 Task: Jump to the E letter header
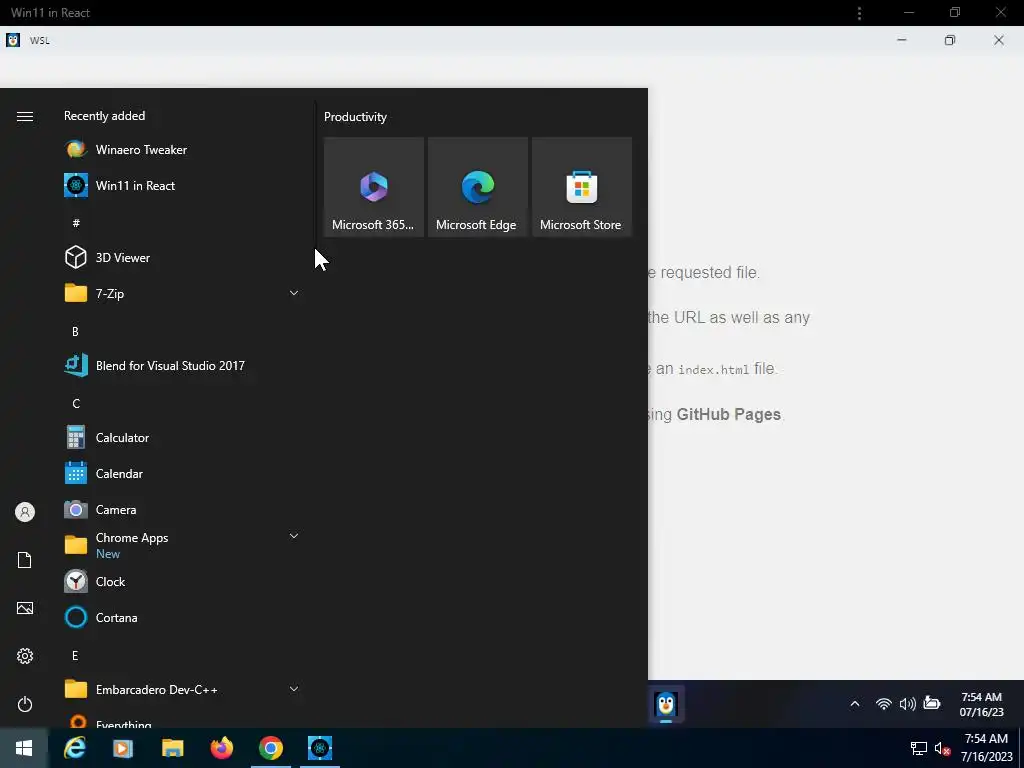click(x=75, y=656)
